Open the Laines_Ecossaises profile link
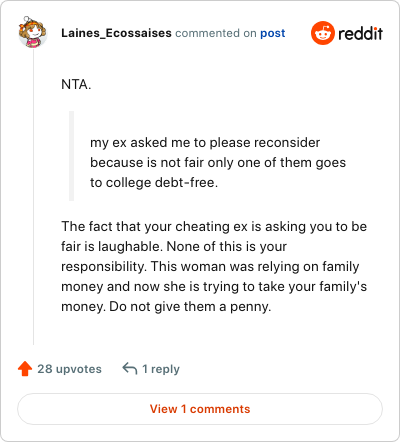Image resolution: width=400 pixels, height=442 pixels. 116,33
